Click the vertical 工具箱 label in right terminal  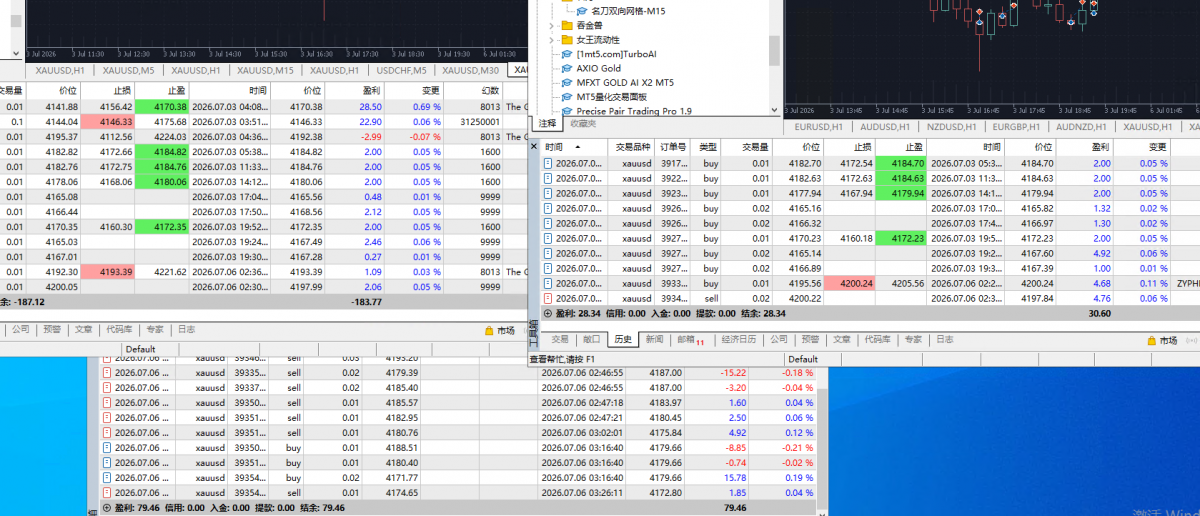tap(533, 333)
